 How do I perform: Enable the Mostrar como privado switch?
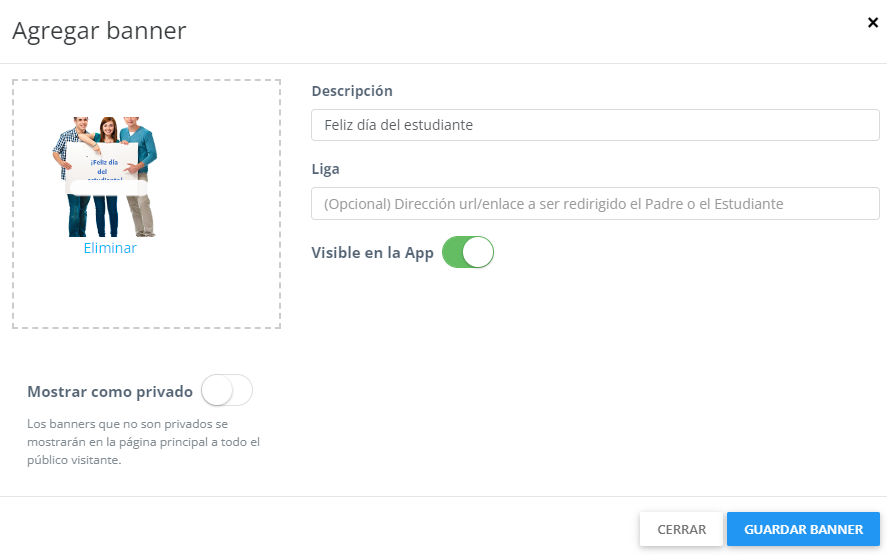tap(227, 391)
